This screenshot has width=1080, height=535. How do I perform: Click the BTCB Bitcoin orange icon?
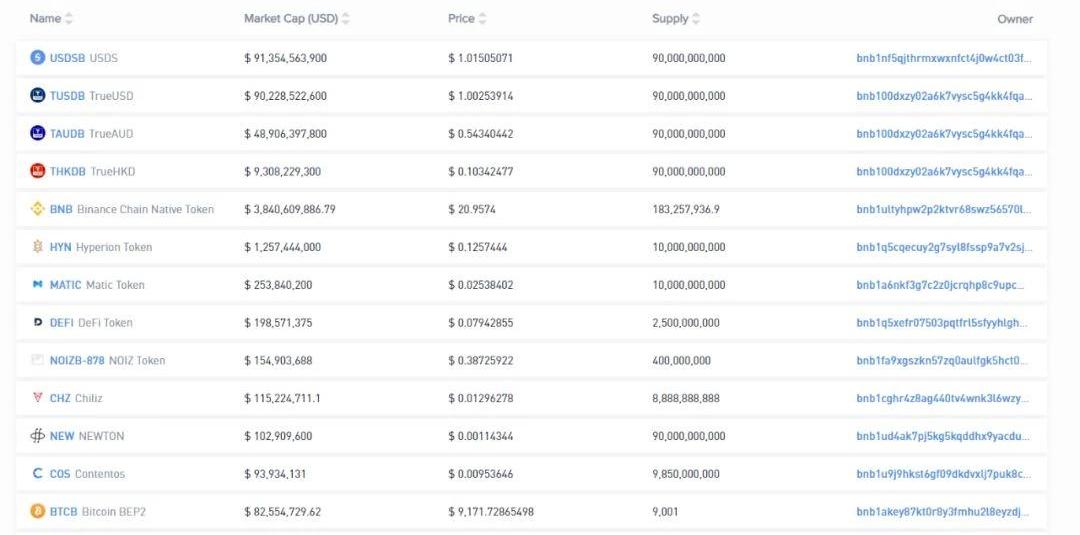click(38, 511)
